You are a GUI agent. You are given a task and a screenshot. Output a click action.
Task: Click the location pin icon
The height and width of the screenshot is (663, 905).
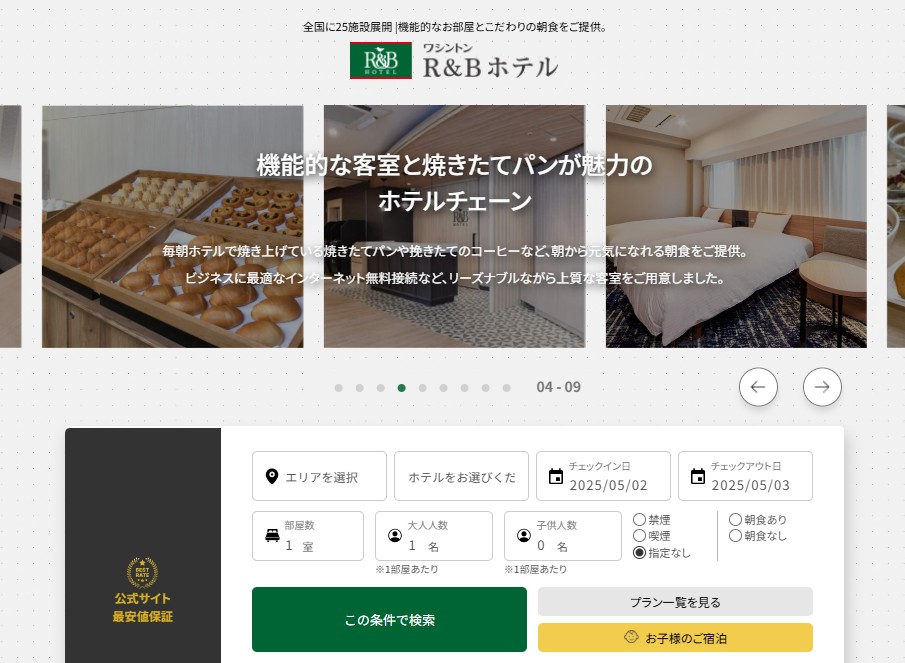point(272,476)
